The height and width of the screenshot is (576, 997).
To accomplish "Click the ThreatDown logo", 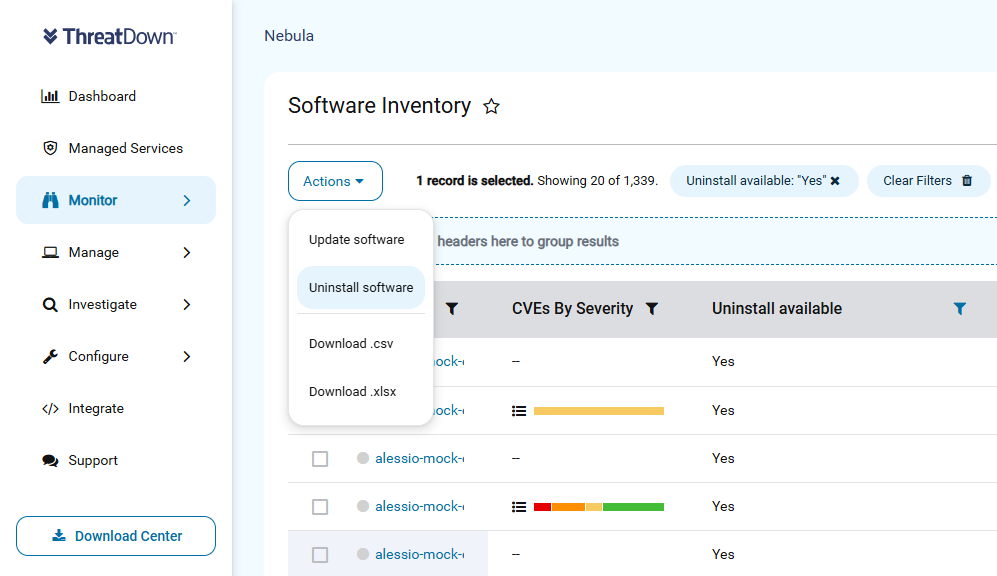I will pos(109,36).
